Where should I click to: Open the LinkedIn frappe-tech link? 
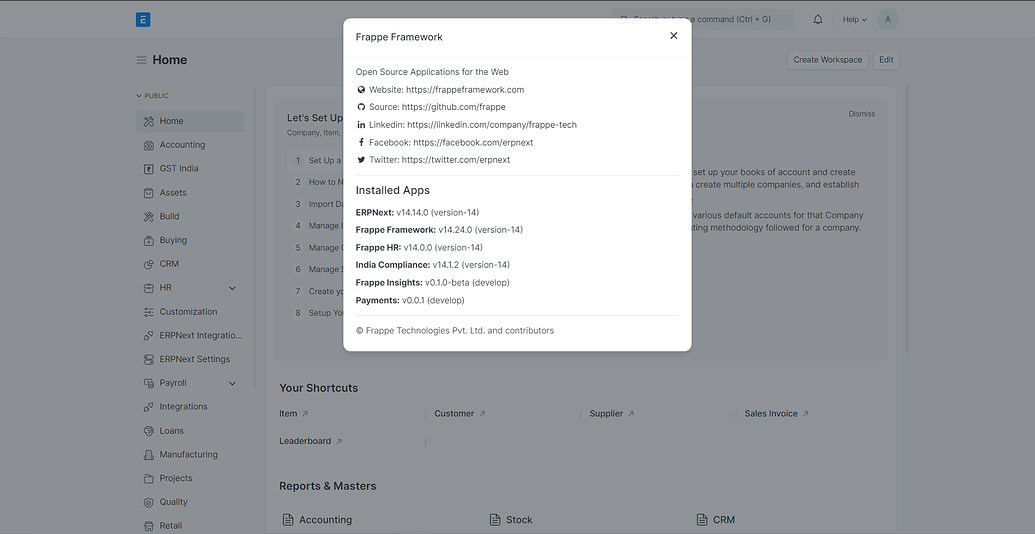(x=492, y=125)
